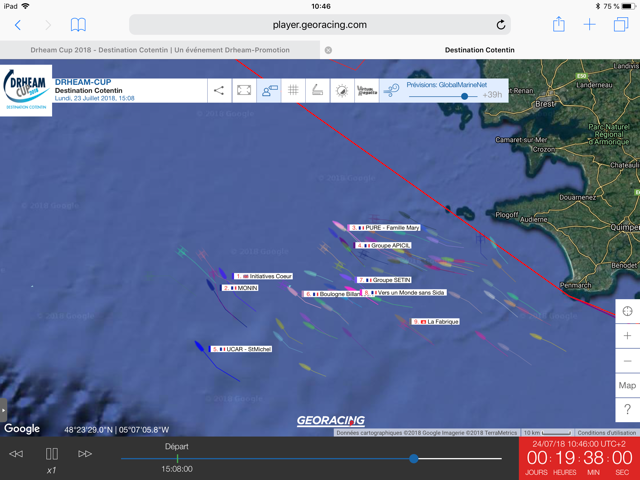Image resolution: width=640 pixels, height=480 pixels.
Task: Click Lundi, 23 Juillet 2018 date text
Action: point(95,98)
